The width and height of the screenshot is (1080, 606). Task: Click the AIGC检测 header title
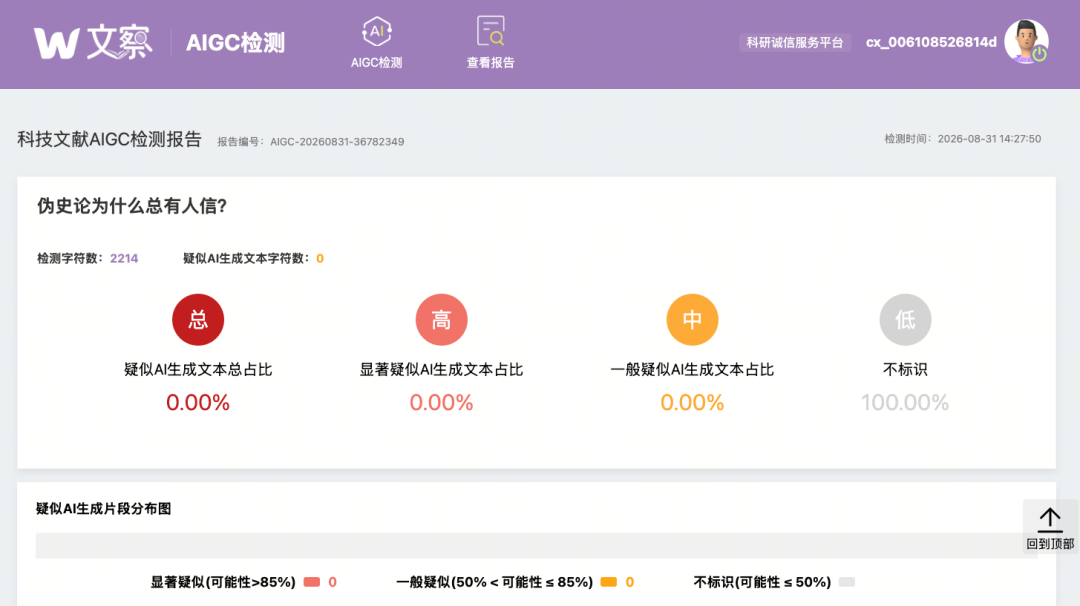click(x=236, y=43)
